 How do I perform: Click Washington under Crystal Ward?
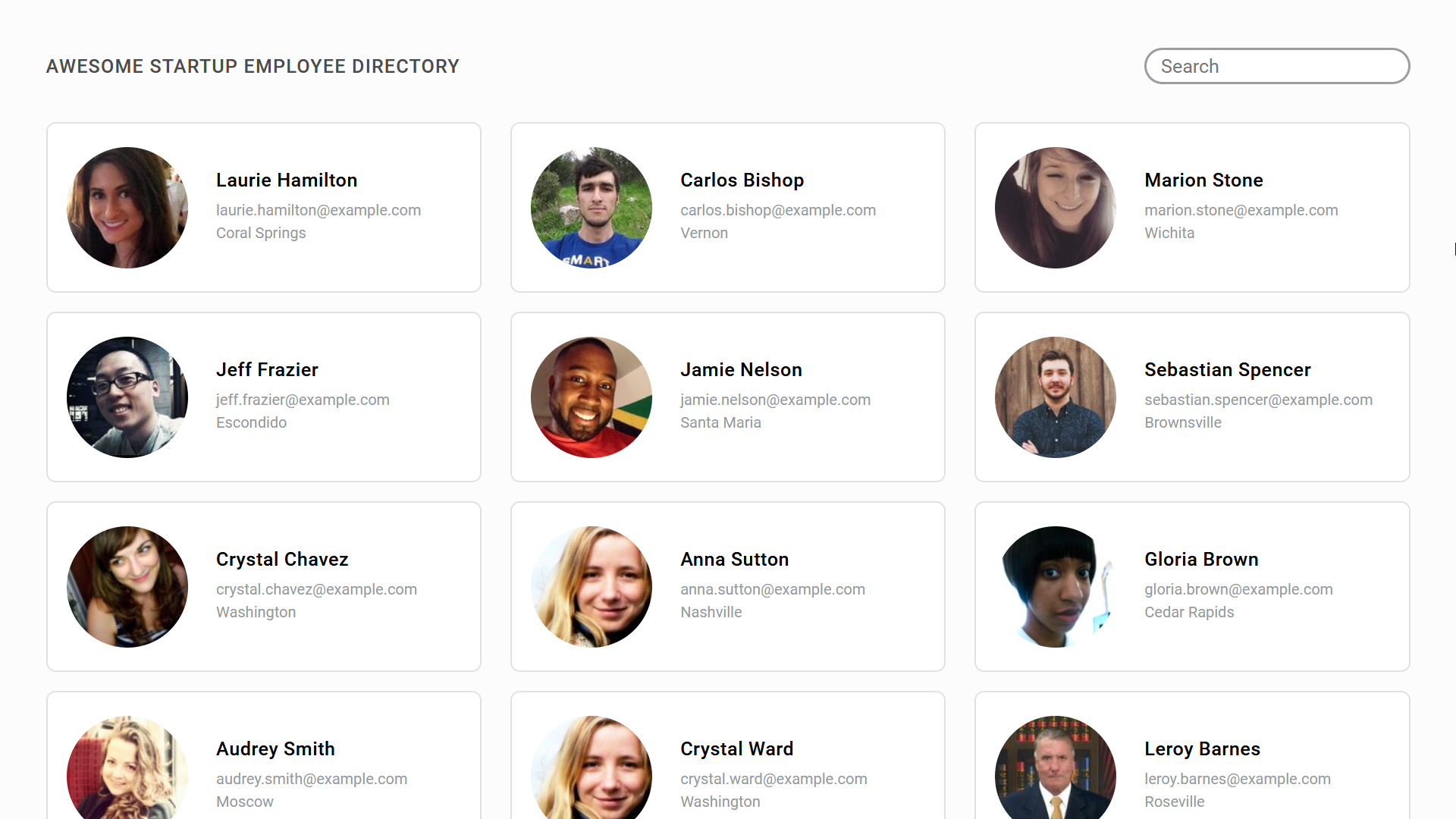click(x=720, y=802)
